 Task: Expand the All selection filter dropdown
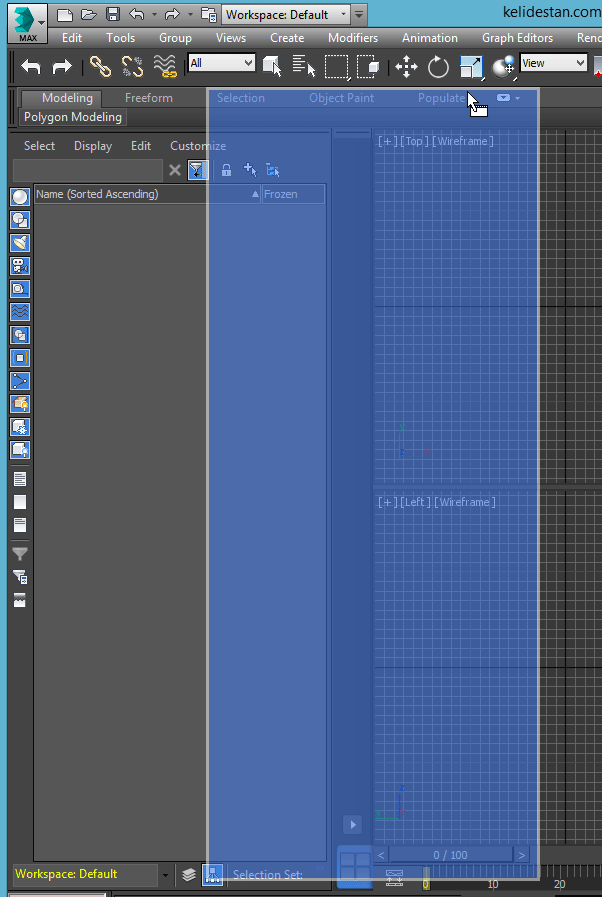pos(221,63)
